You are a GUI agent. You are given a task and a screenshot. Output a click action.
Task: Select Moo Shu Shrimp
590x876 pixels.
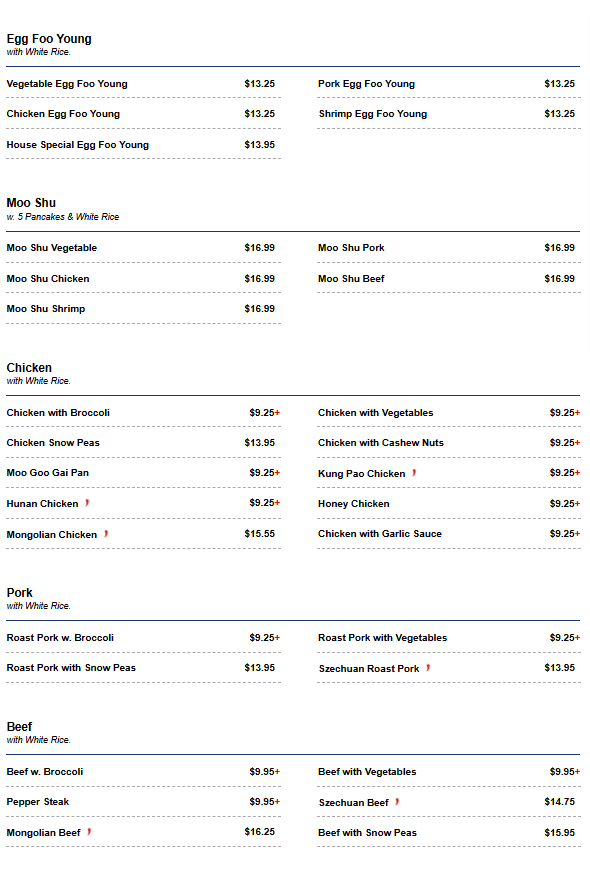pos(144,309)
